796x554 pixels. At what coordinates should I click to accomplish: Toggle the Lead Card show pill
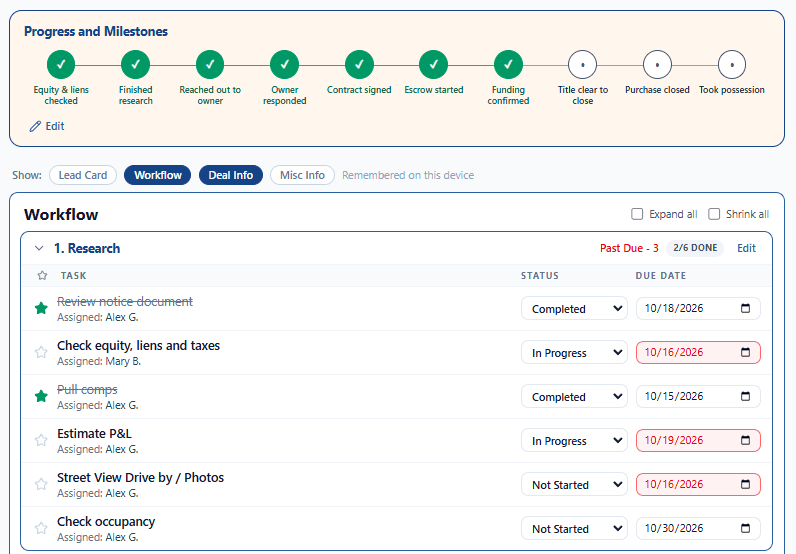(83, 175)
